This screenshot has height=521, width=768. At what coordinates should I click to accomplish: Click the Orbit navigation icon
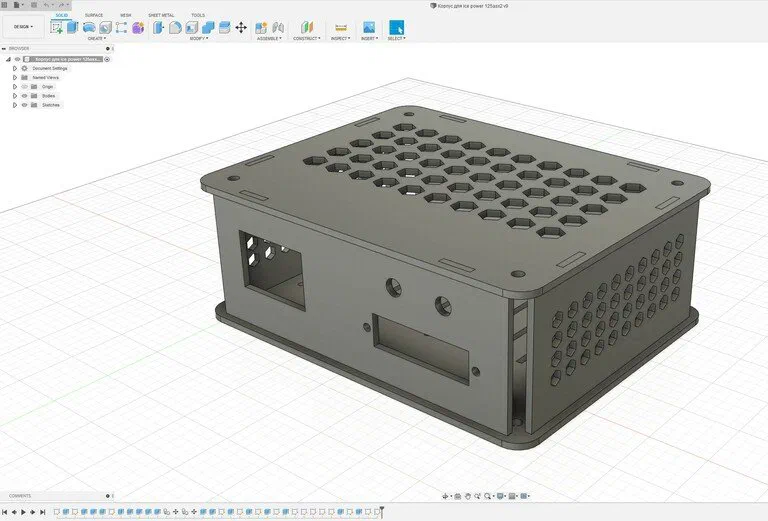point(445,496)
